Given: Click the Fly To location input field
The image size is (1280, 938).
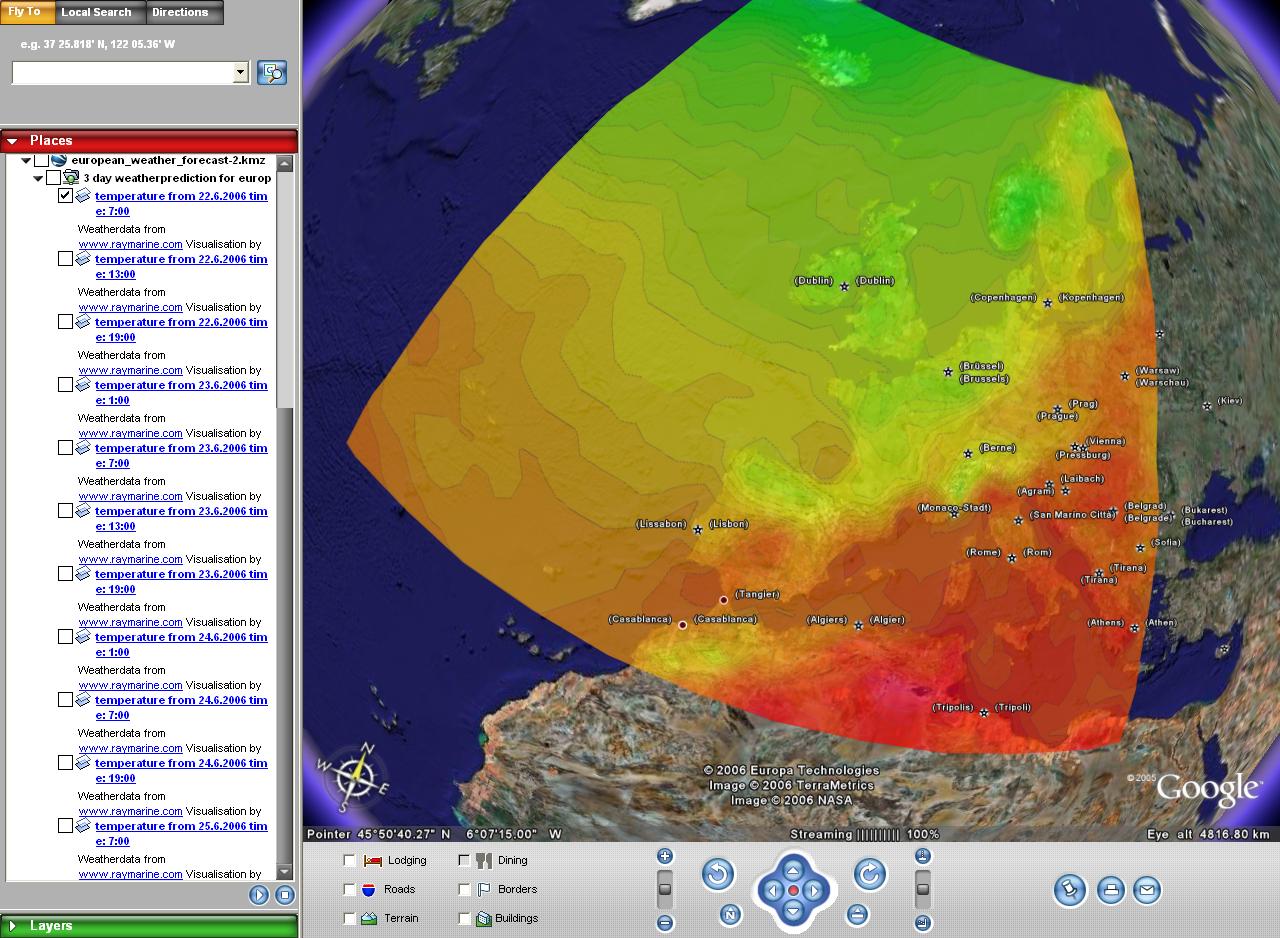Looking at the screenshot, I should click(x=121, y=73).
